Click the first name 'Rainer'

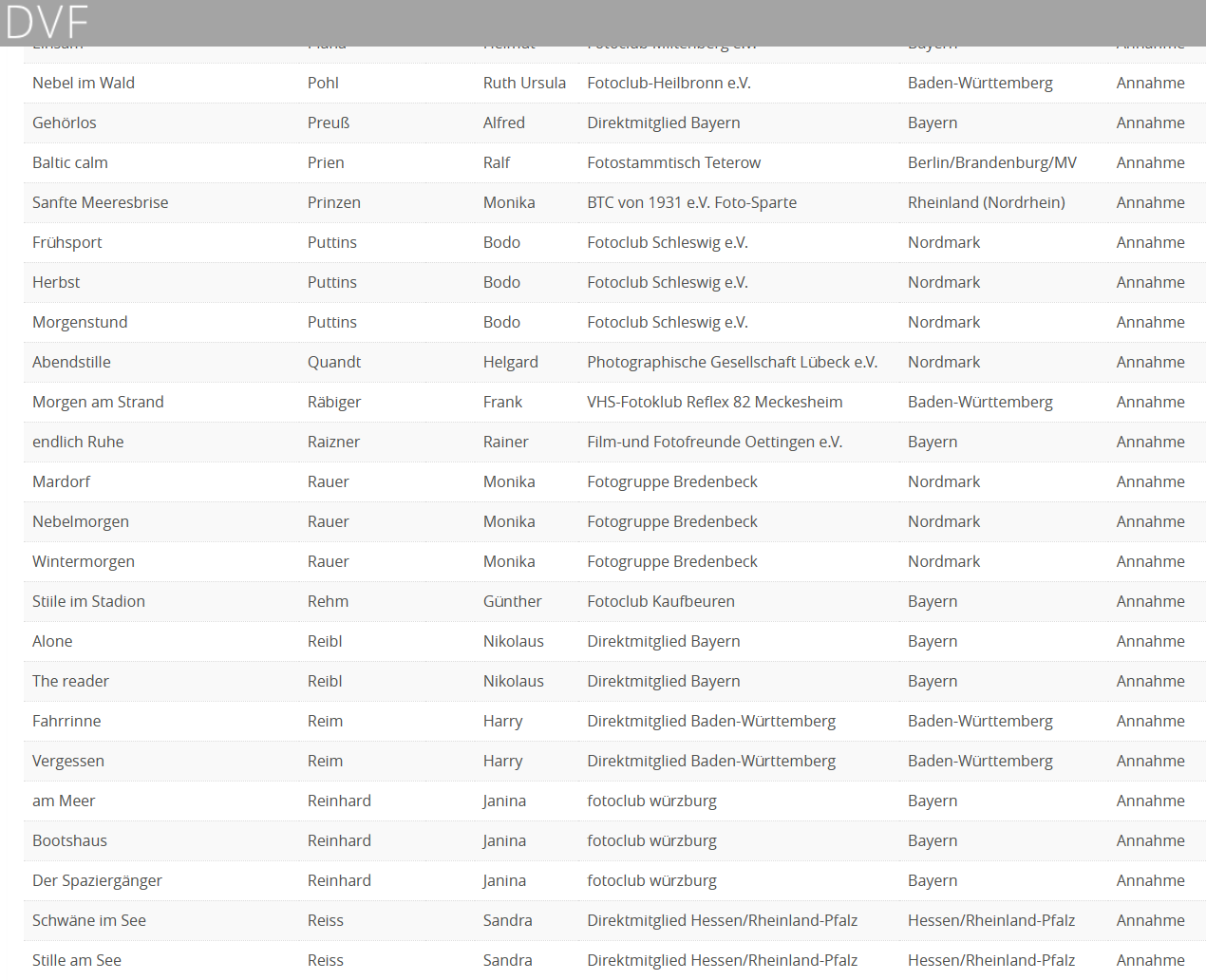(506, 442)
